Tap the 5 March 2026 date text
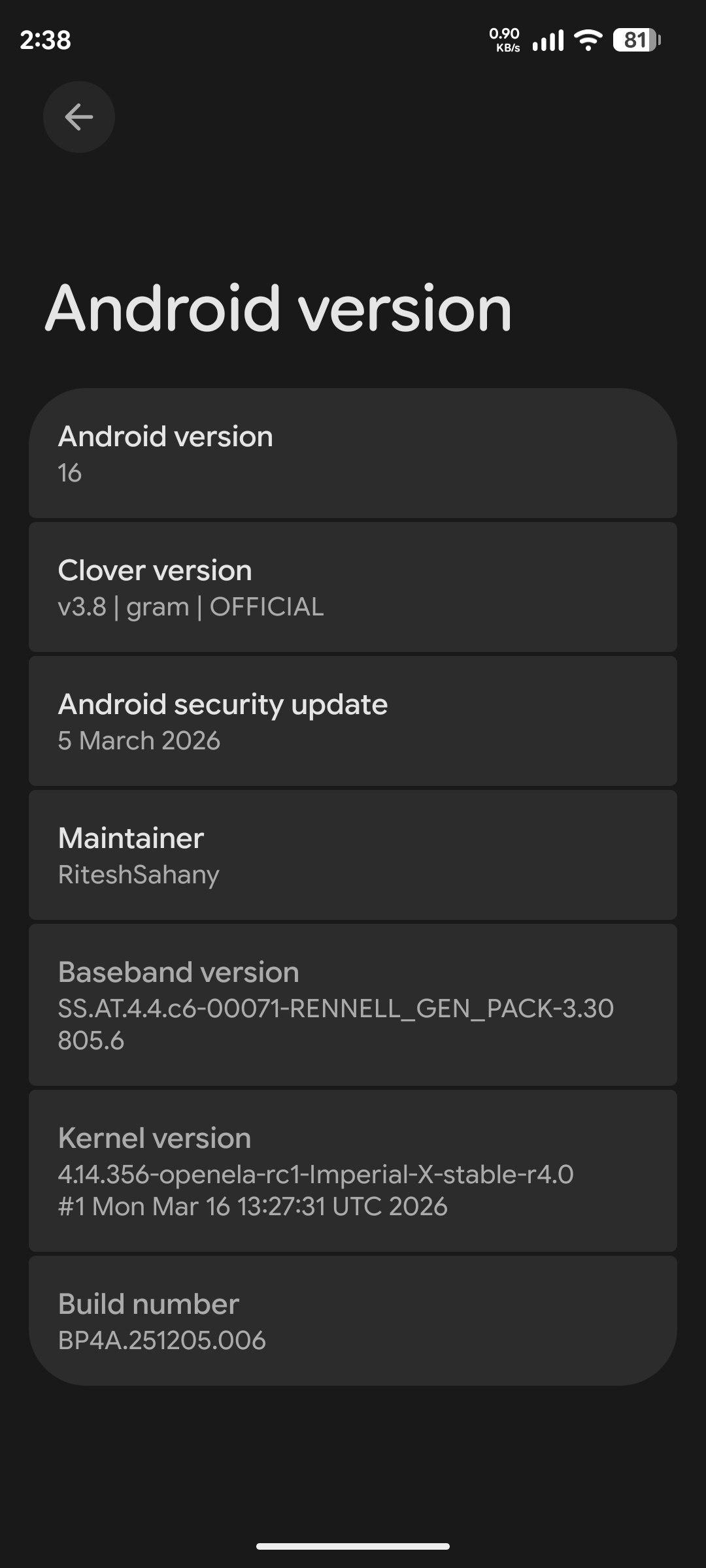 (x=139, y=741)
